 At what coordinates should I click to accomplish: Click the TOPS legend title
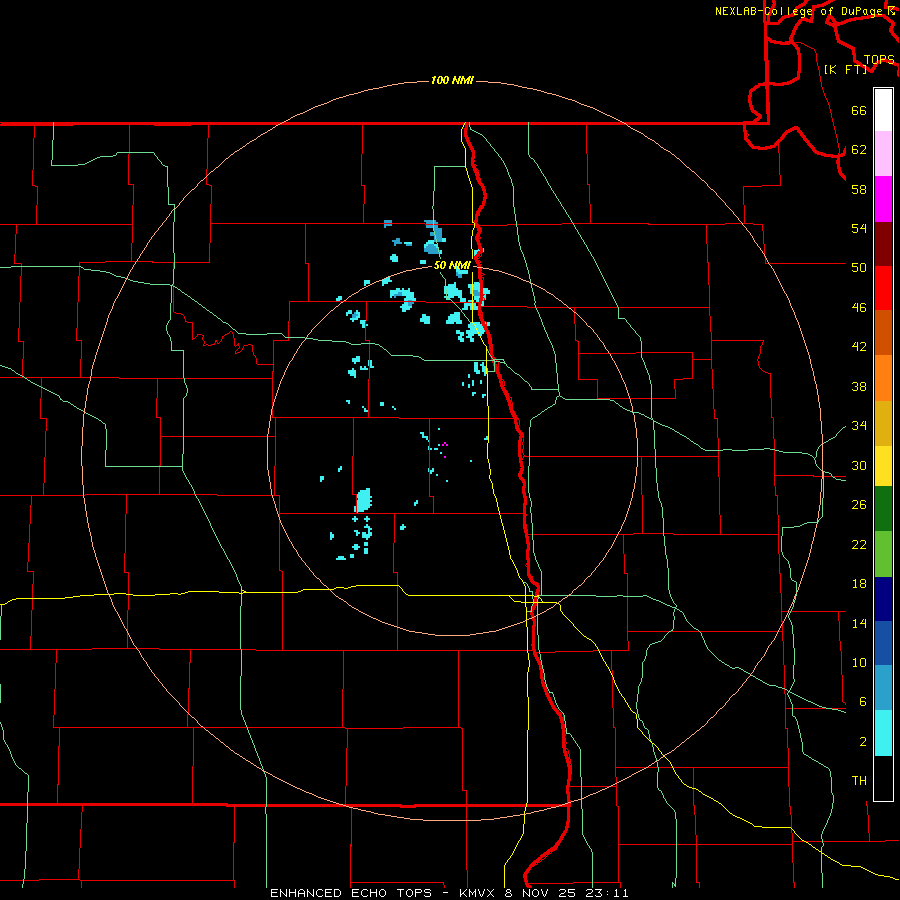[879, 59]
